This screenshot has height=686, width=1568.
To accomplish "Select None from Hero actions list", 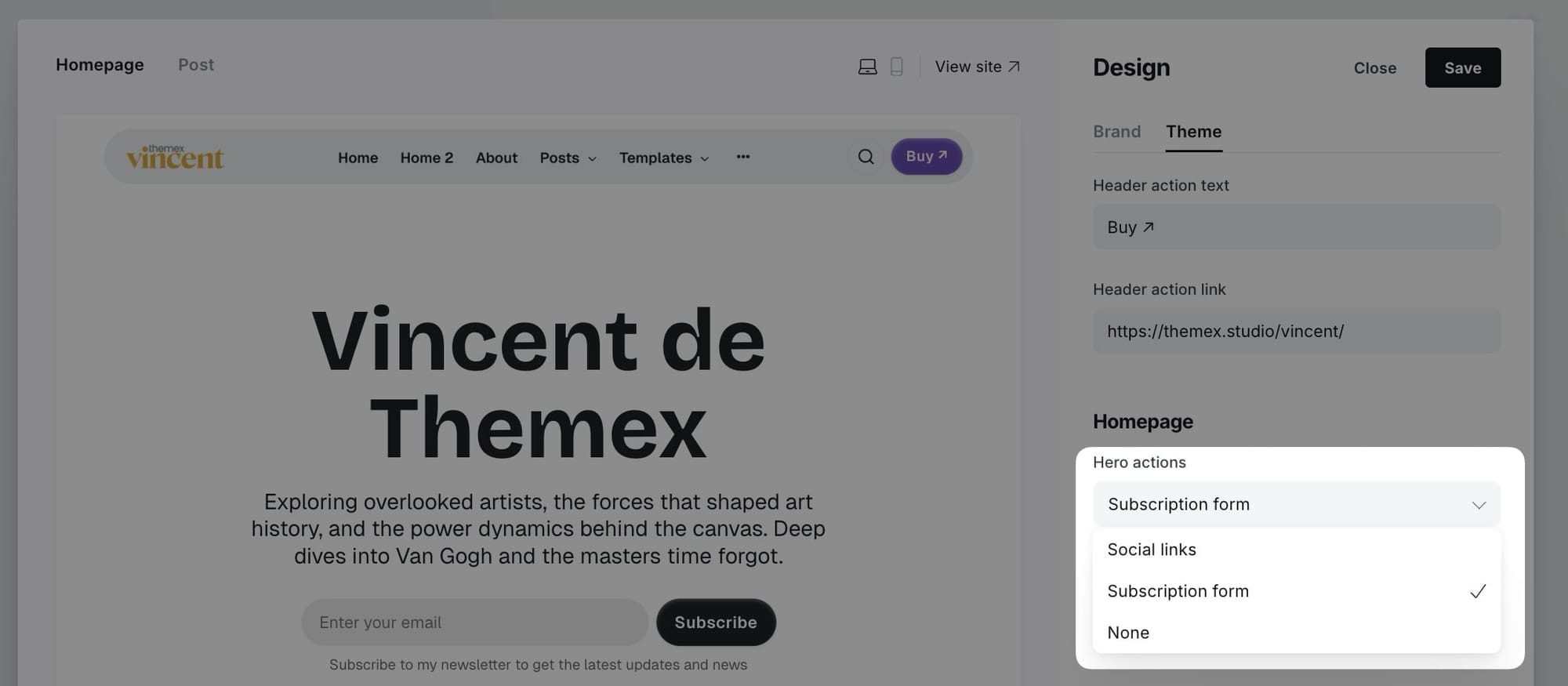I will click(x=1128, y=633).
